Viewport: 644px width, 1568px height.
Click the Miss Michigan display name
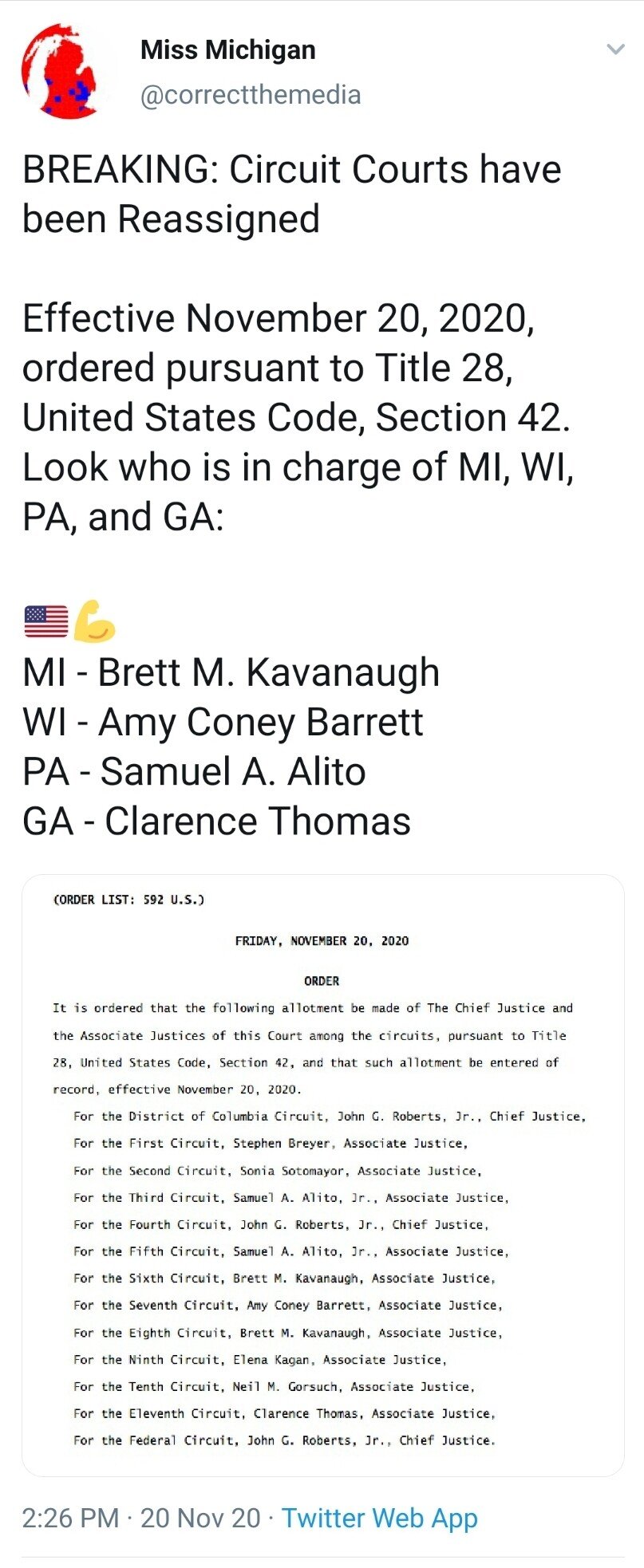[x=227, y=49]
